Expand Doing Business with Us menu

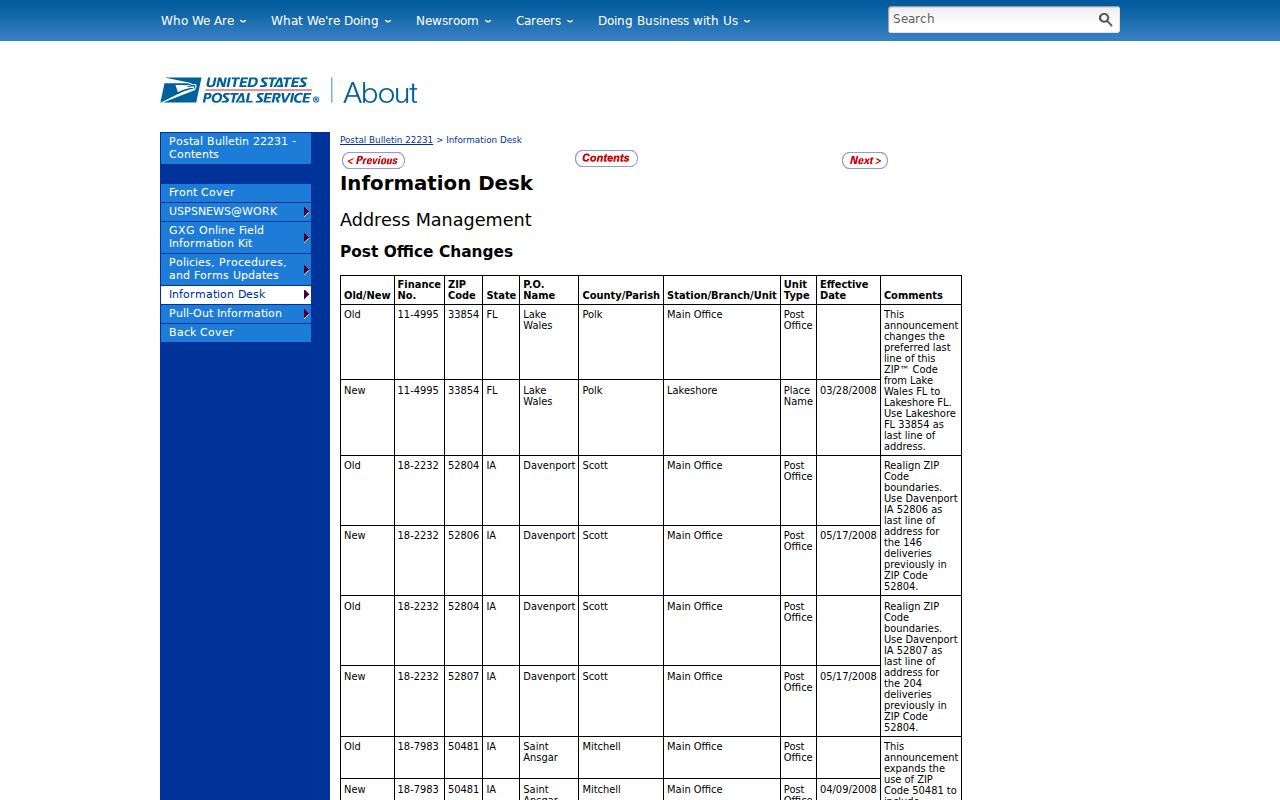coord(674,20)
